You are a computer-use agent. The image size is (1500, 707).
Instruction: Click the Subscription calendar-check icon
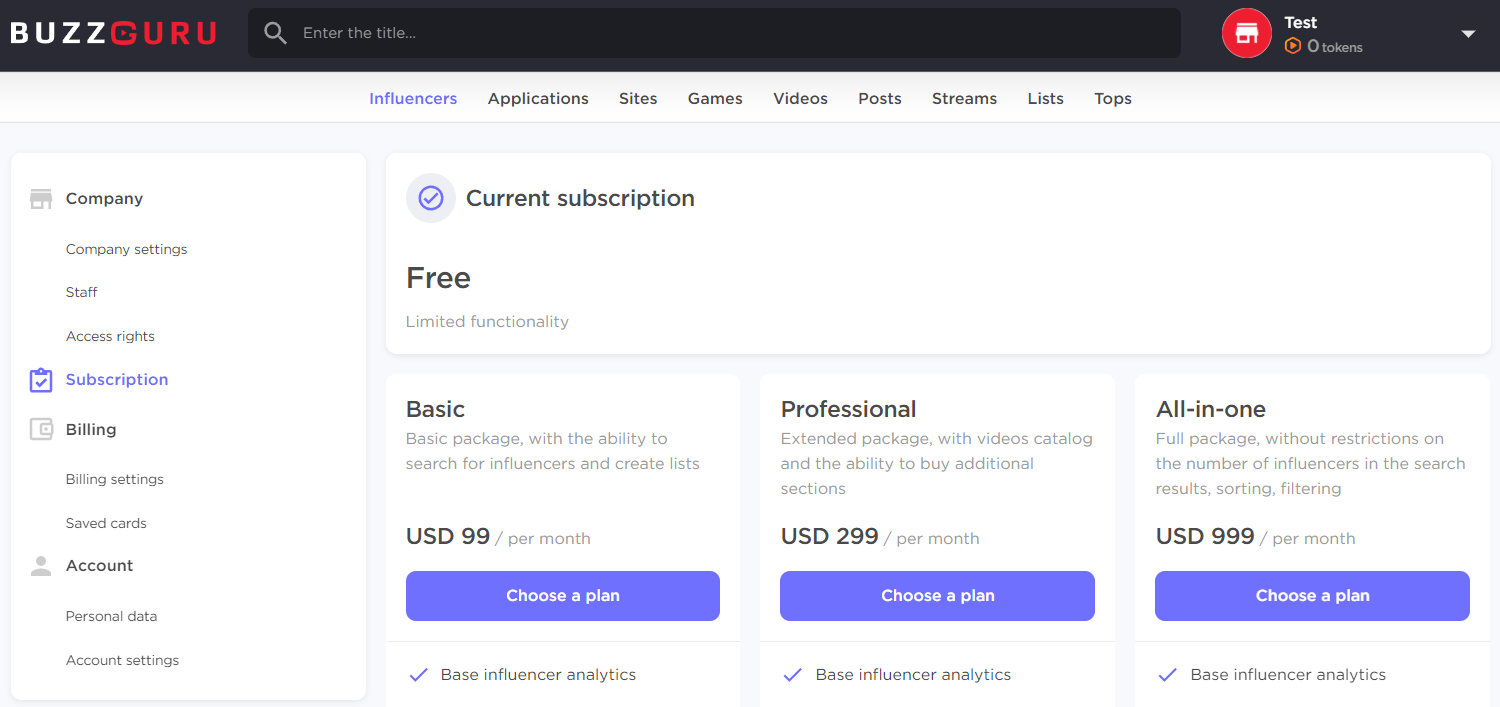41,380
